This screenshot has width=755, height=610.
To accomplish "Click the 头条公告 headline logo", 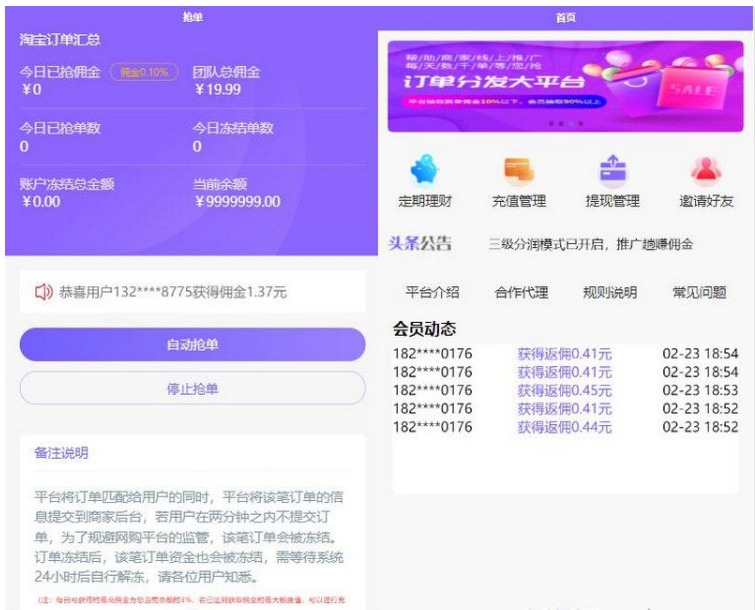I will click(x=420, y=244).
